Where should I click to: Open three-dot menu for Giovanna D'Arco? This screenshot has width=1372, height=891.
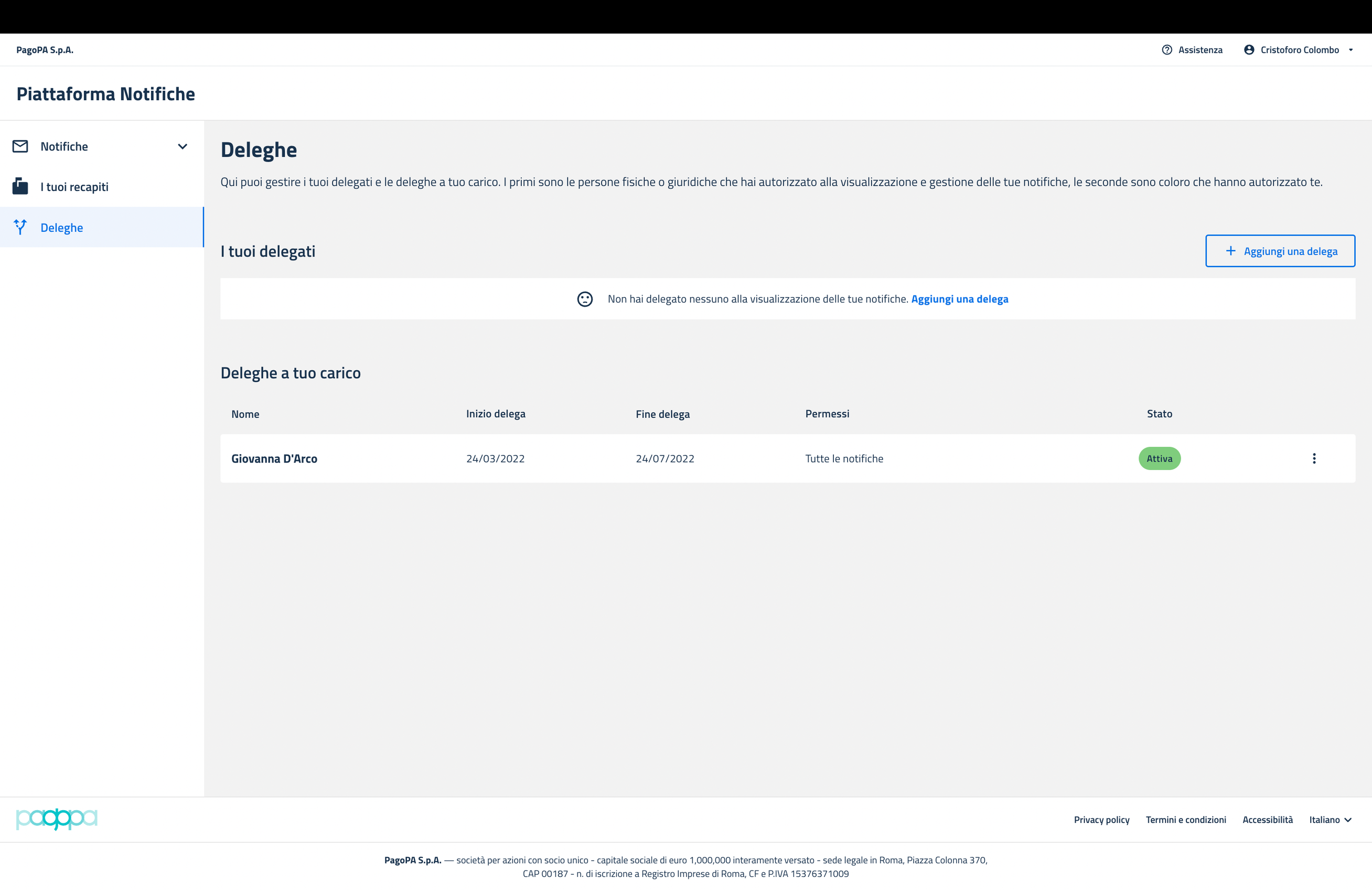pyautogui.click(x=1314, y=459)
